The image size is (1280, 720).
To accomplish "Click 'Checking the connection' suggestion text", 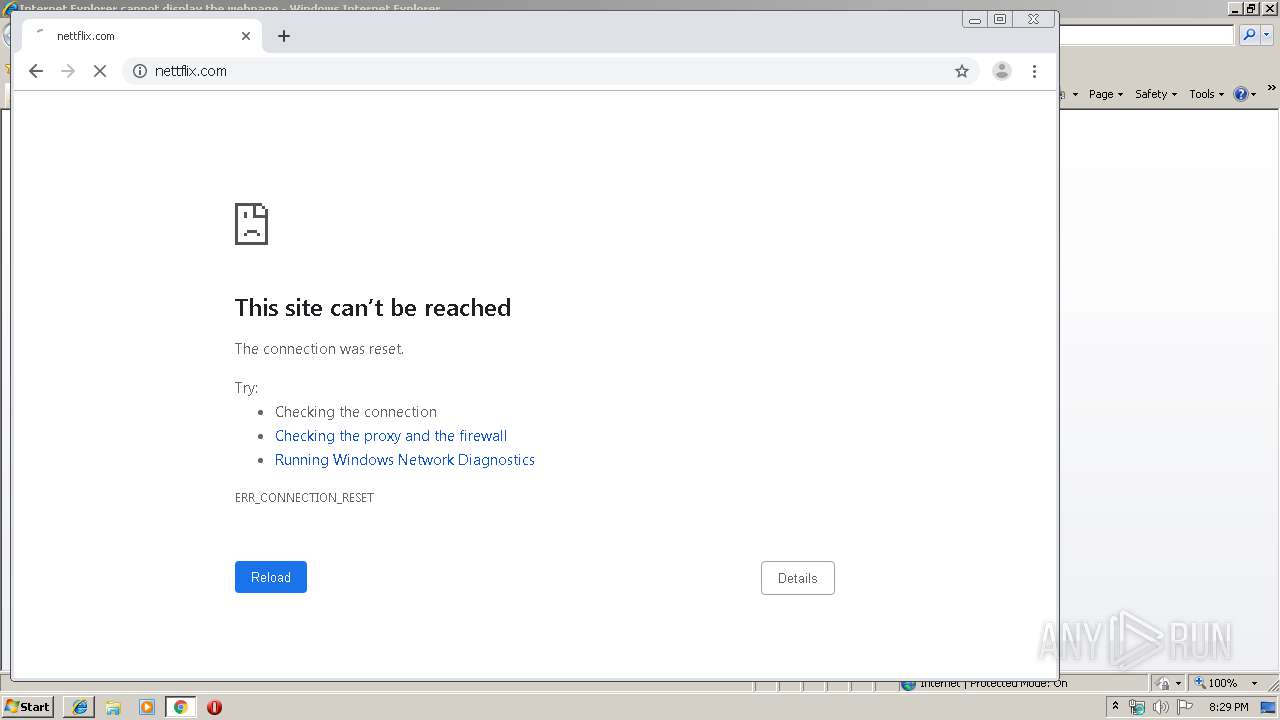I will [356, 412].
